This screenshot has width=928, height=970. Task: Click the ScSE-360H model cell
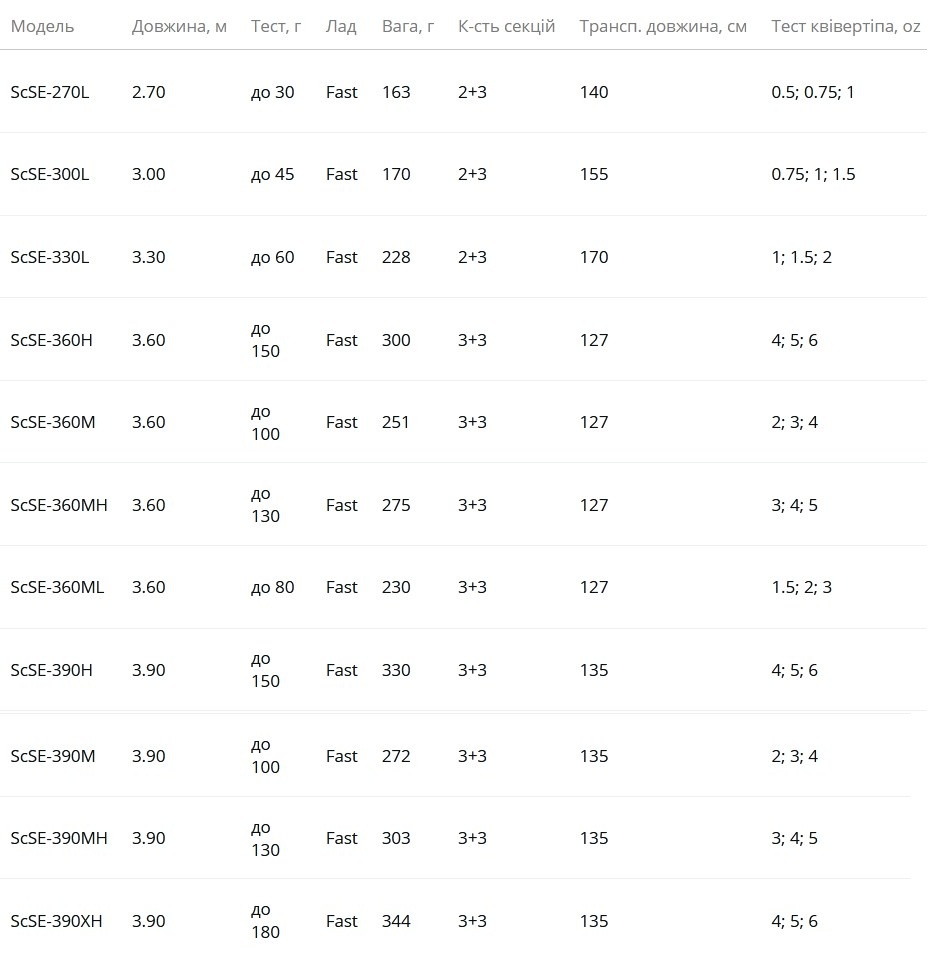coord(51,340)
